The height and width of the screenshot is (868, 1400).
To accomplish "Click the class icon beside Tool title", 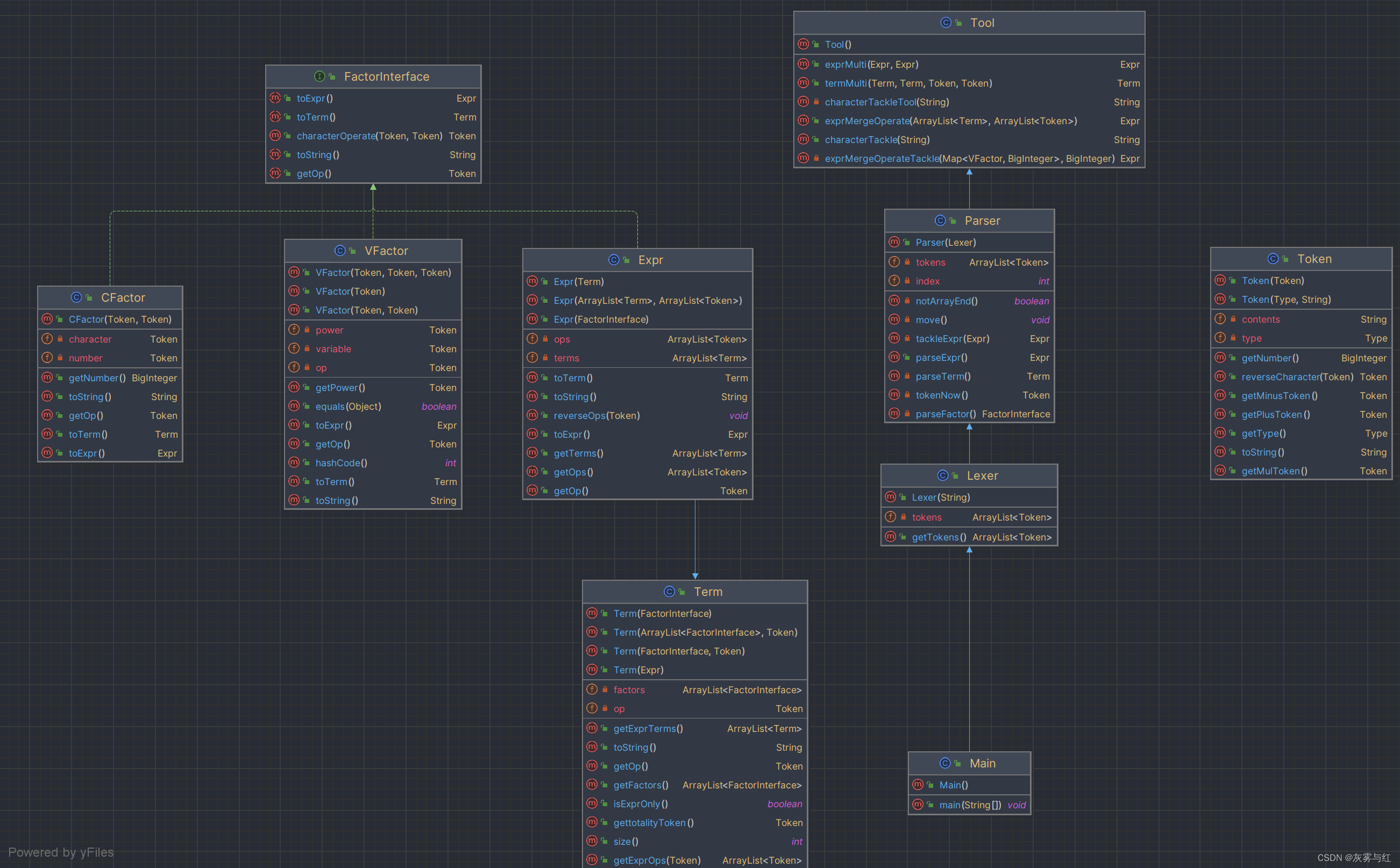I will [x=946, y=23].
